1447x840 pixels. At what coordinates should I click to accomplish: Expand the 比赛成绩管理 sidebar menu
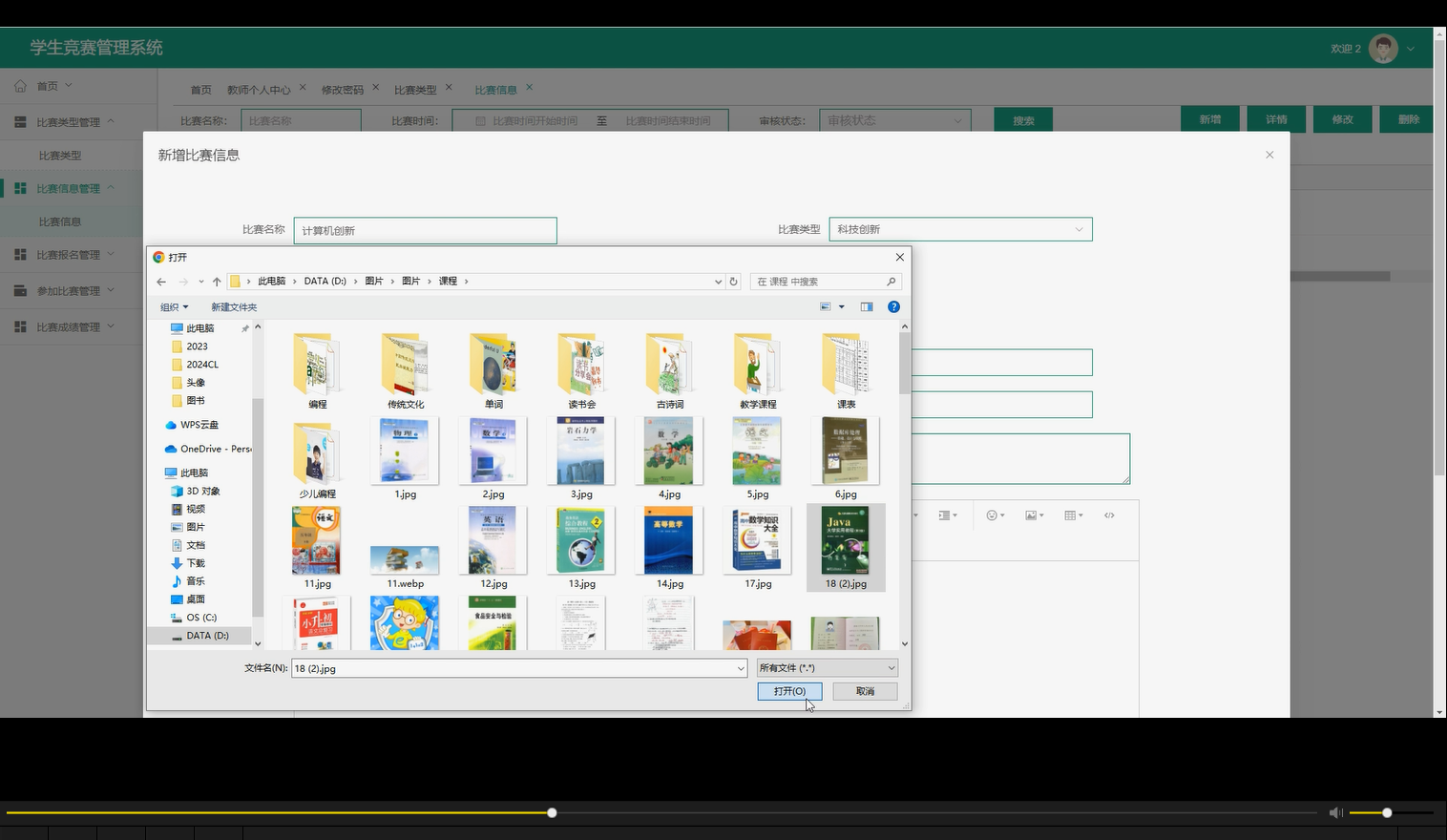coord(78,327)
